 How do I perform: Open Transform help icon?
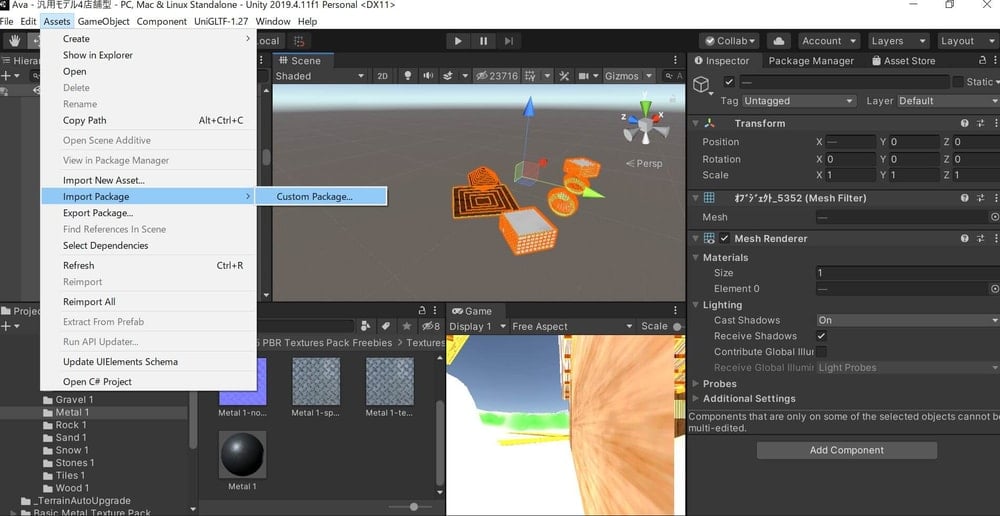click(965, 123)
